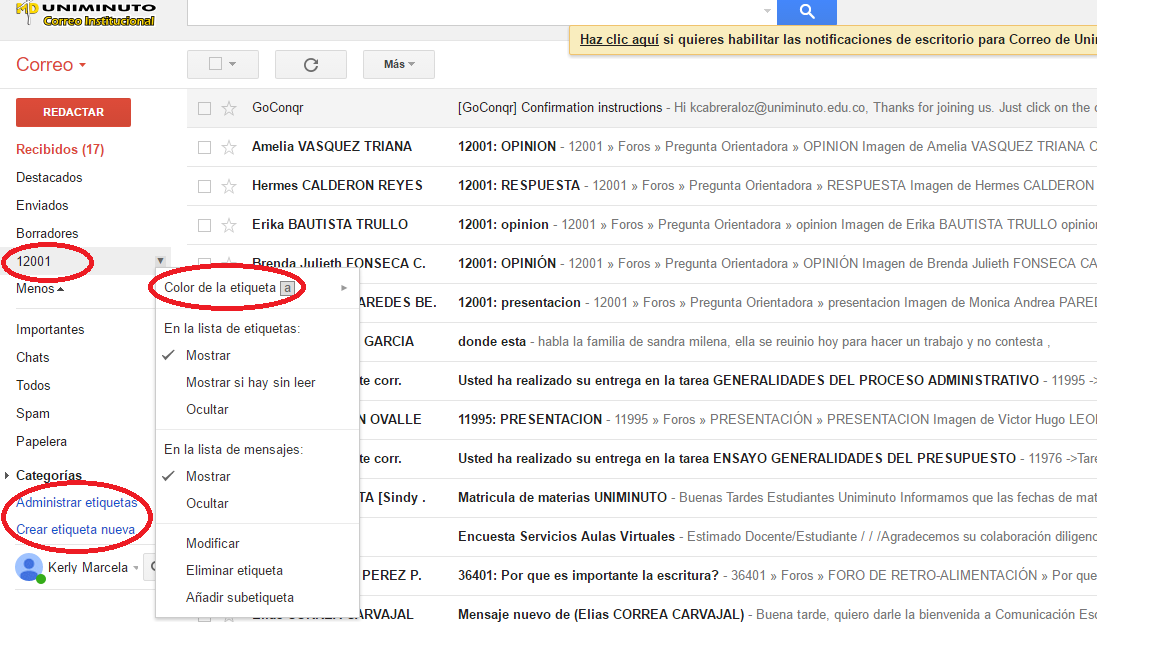The image size is (1152, 648).
Task: Open Color de la etiqueta submenu
Action: click(257, 288)
